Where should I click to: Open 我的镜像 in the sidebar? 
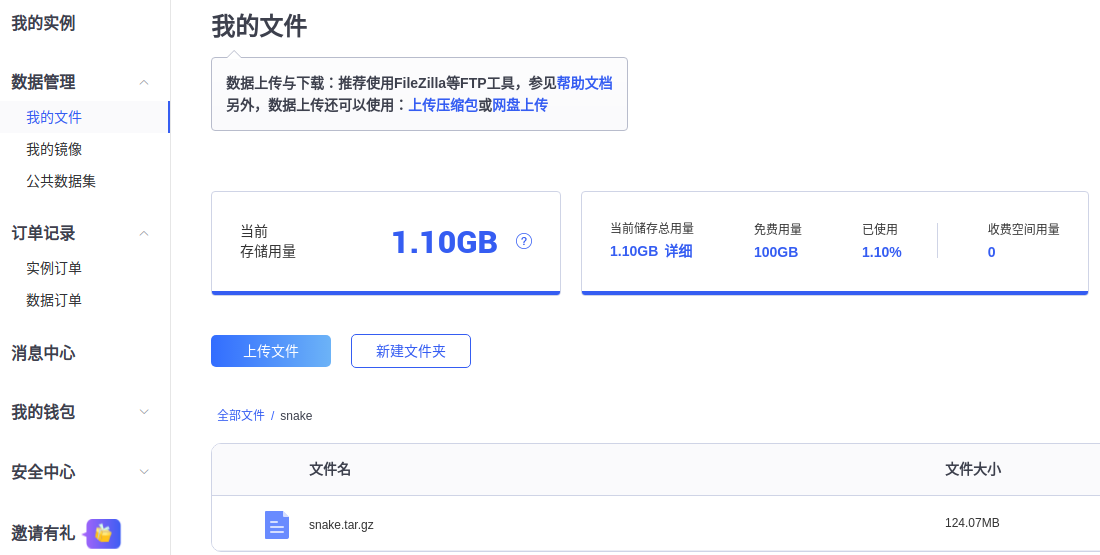pyautogui.click(x=54, y=149)
